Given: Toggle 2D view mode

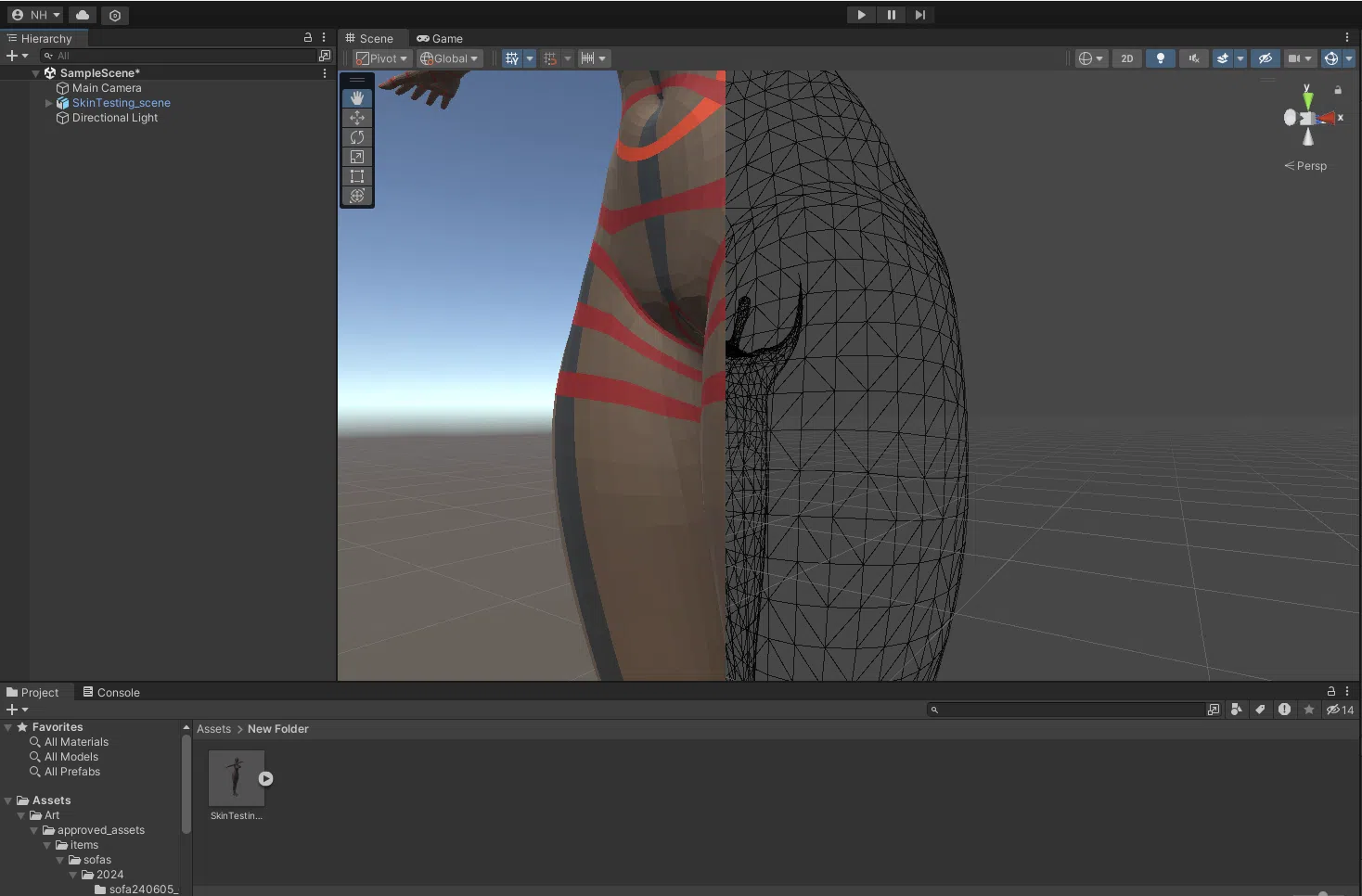Looking at the screenshot, I should tap(1127, 58).
